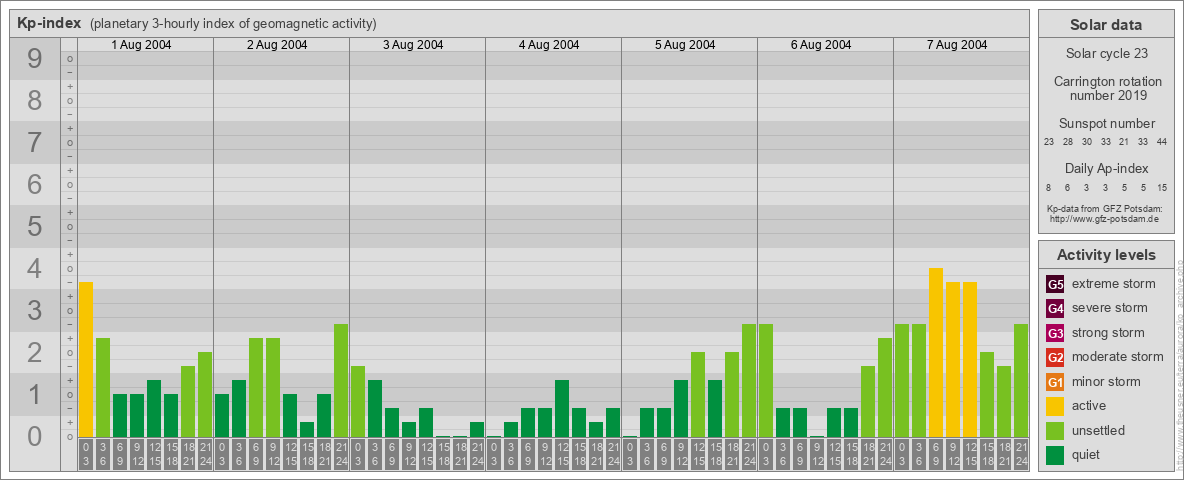Click the 0-3 bar on 6 Aug
Viewport: 1184px width, 480px height.
pyautogui.click(x=766, y=380)
